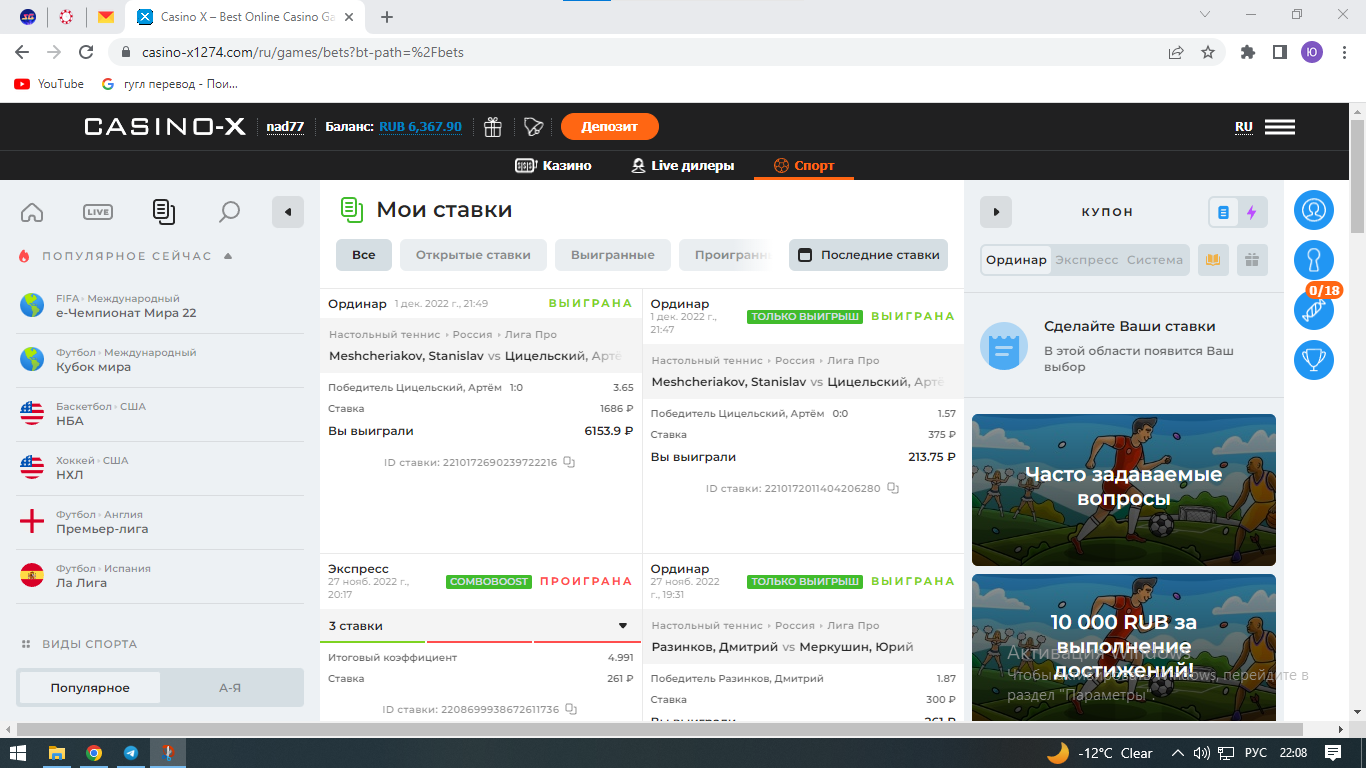
Task: Click the LIVE events icon
Action: click(x=97, y=212)
